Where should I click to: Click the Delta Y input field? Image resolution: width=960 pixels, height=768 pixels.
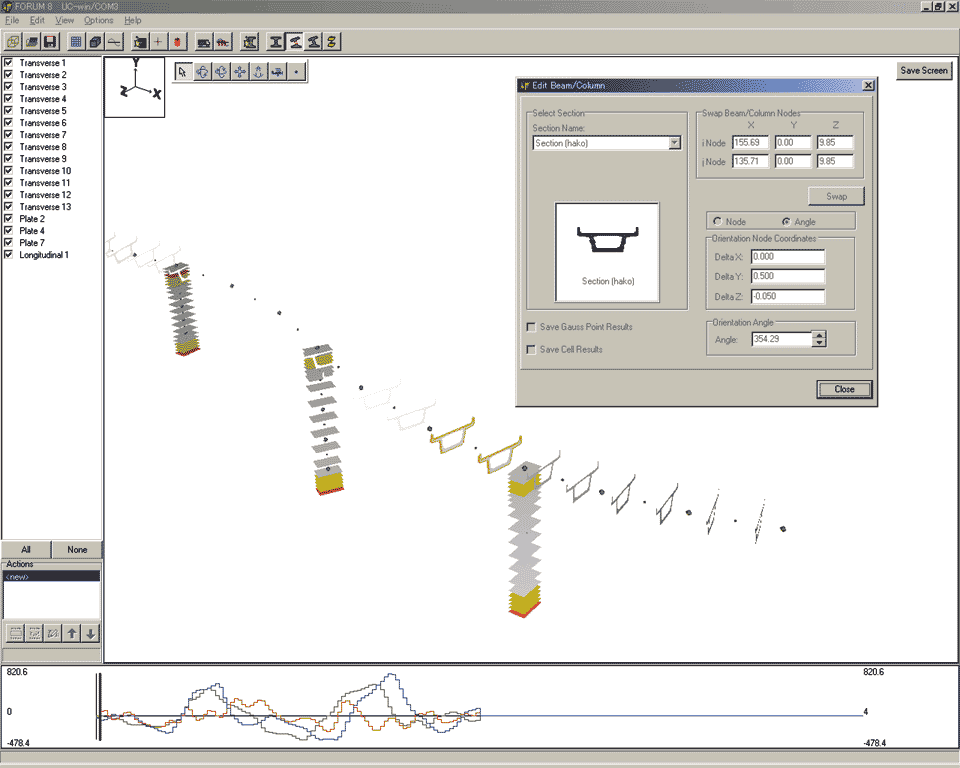787,277
